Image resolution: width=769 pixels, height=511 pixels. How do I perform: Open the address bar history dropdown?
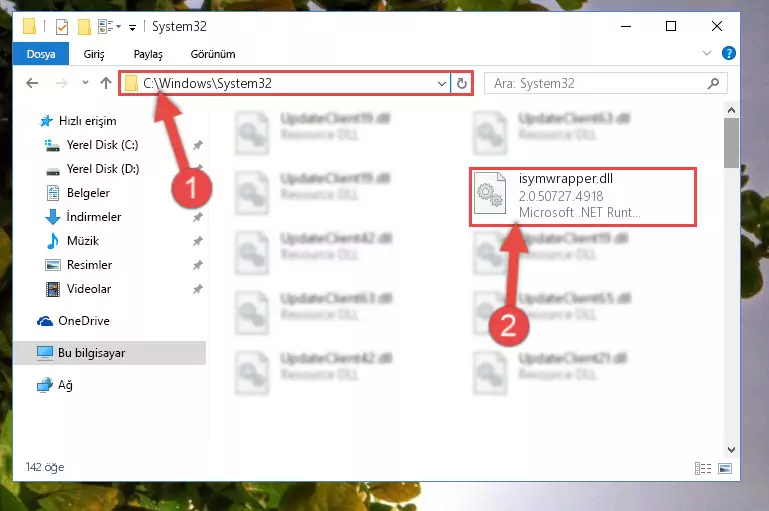point(441,83)
